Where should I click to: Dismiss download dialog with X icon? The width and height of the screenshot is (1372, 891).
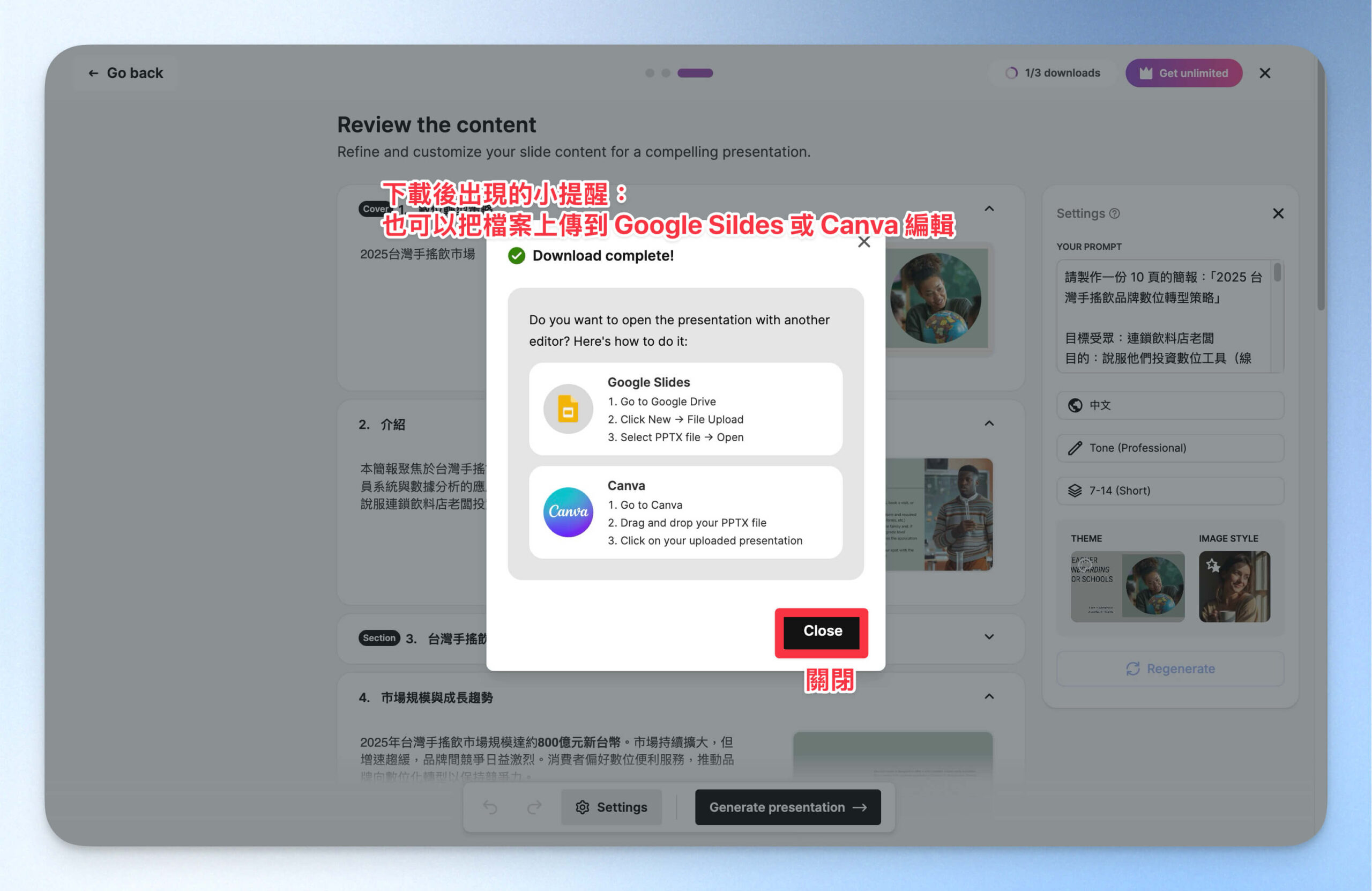click(x=863, y=242)
